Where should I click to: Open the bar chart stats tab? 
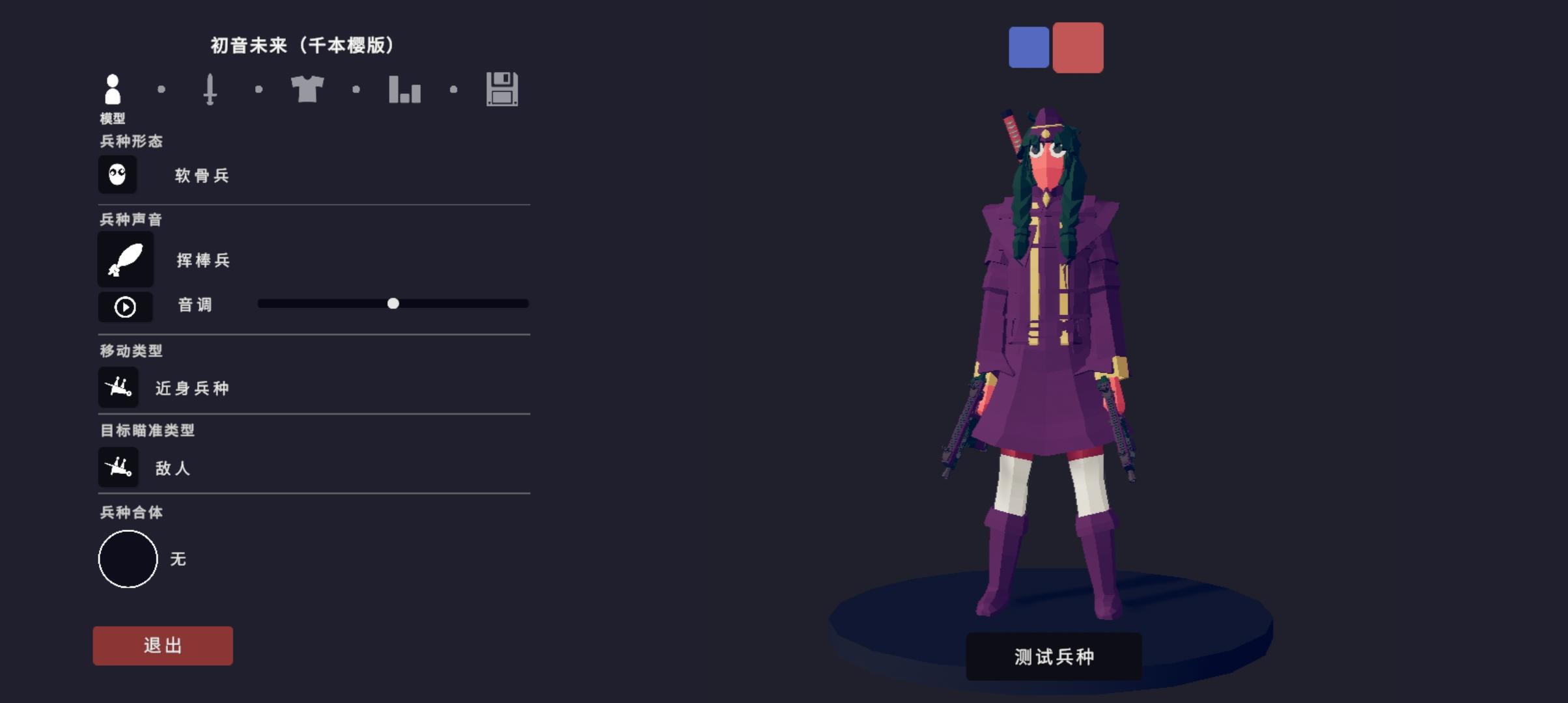click(404, 89)
